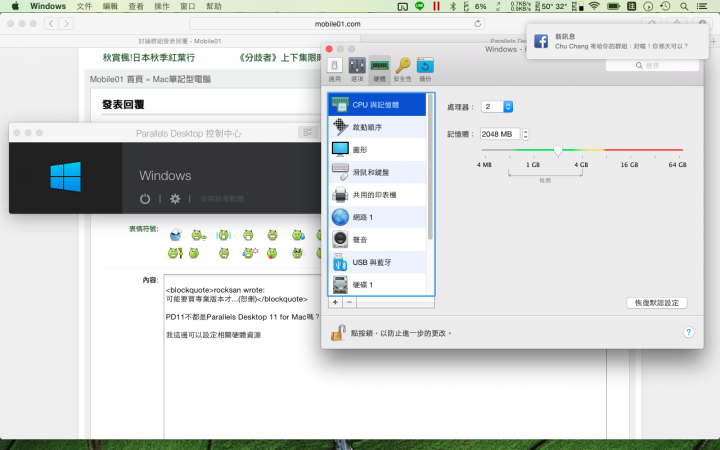
Task: Open the 查看 menu
Action: coord(136,6)
